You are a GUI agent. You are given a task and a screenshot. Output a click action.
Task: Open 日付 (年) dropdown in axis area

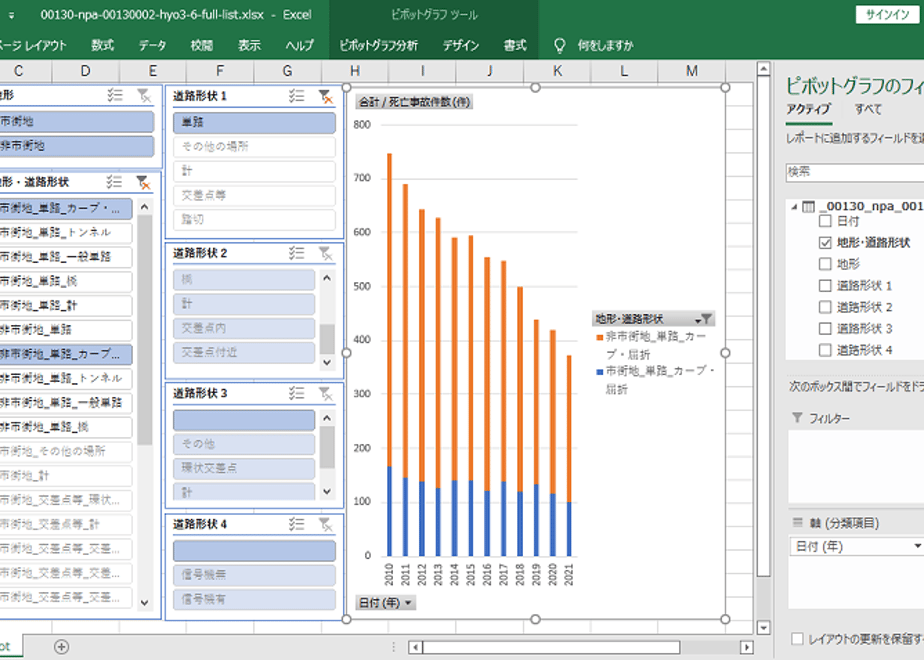(x=917, y=546)
